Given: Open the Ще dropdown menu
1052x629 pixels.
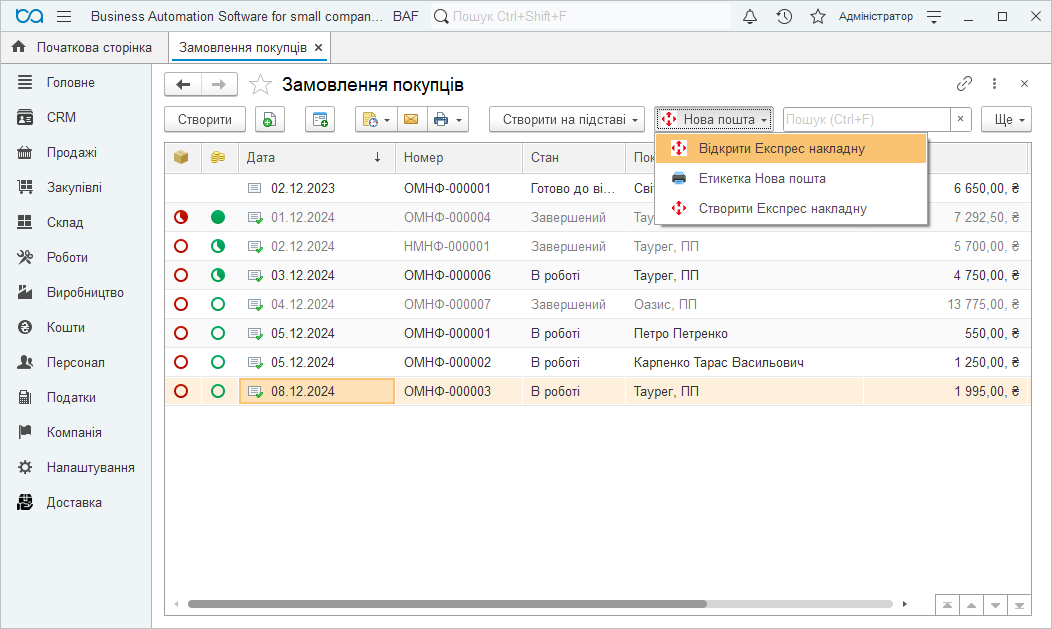Looking at the screenshot, I should point(1005,120).
